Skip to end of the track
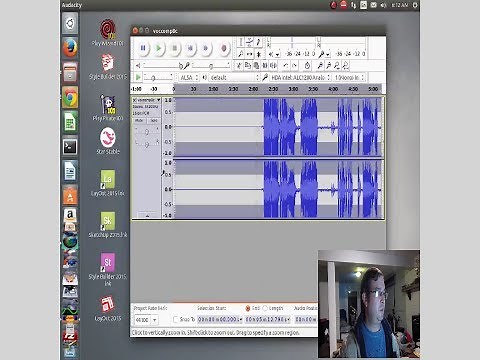480x360 pixels. click(206, 48)
